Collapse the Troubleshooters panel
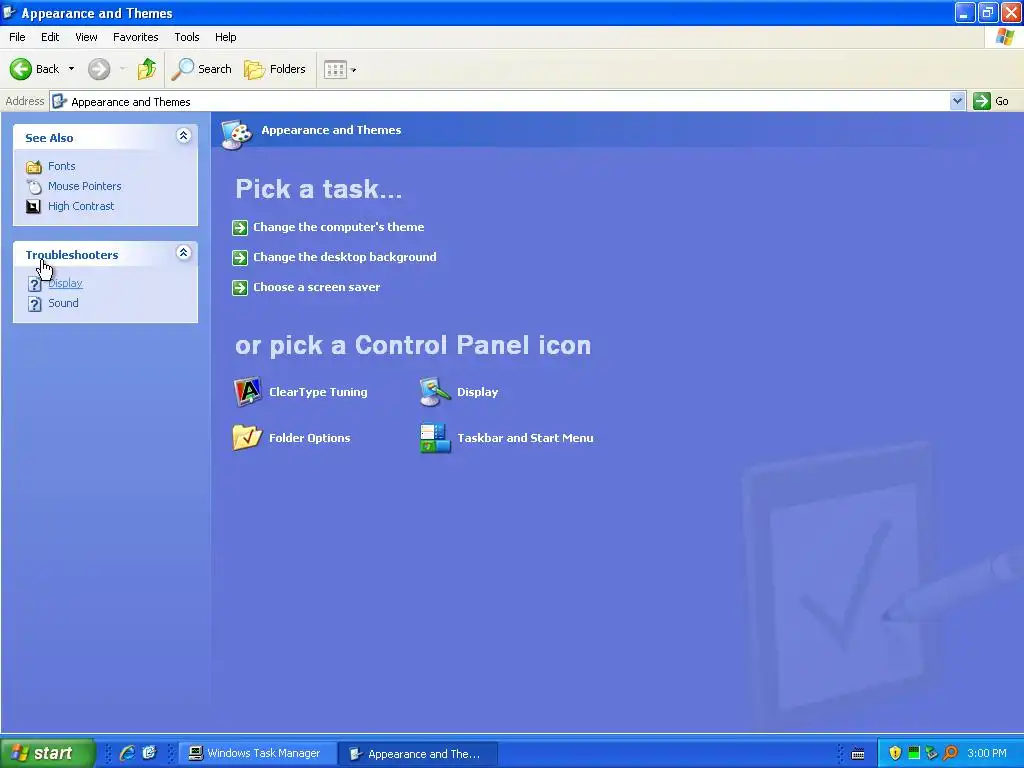 click(184, 253)
